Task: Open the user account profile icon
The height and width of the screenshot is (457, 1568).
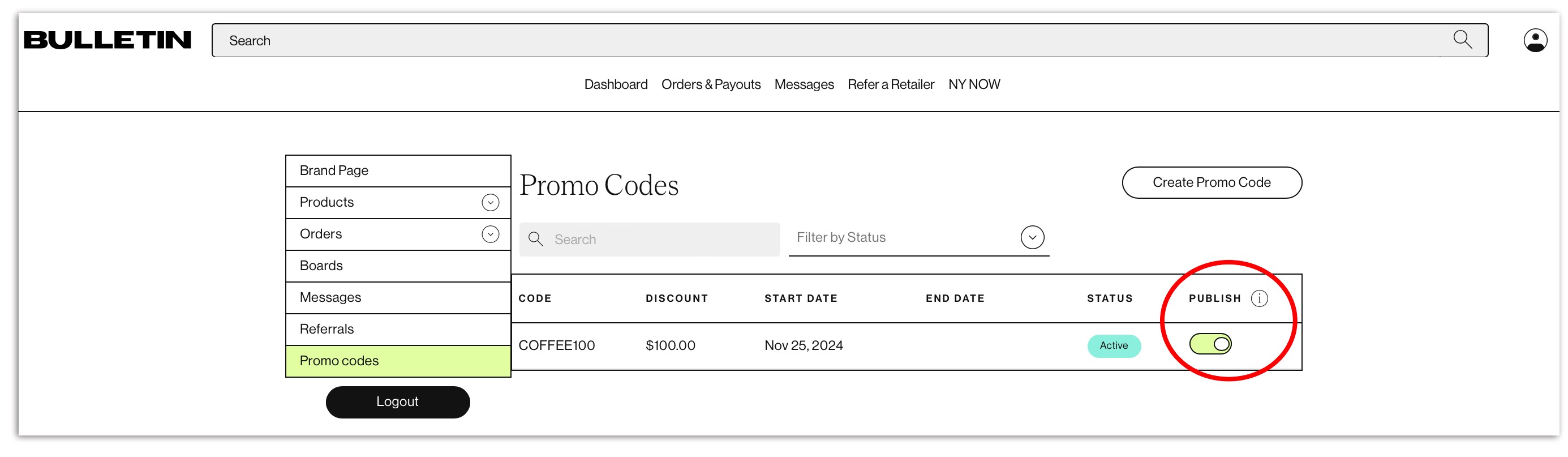Action: click(1535, 40)
